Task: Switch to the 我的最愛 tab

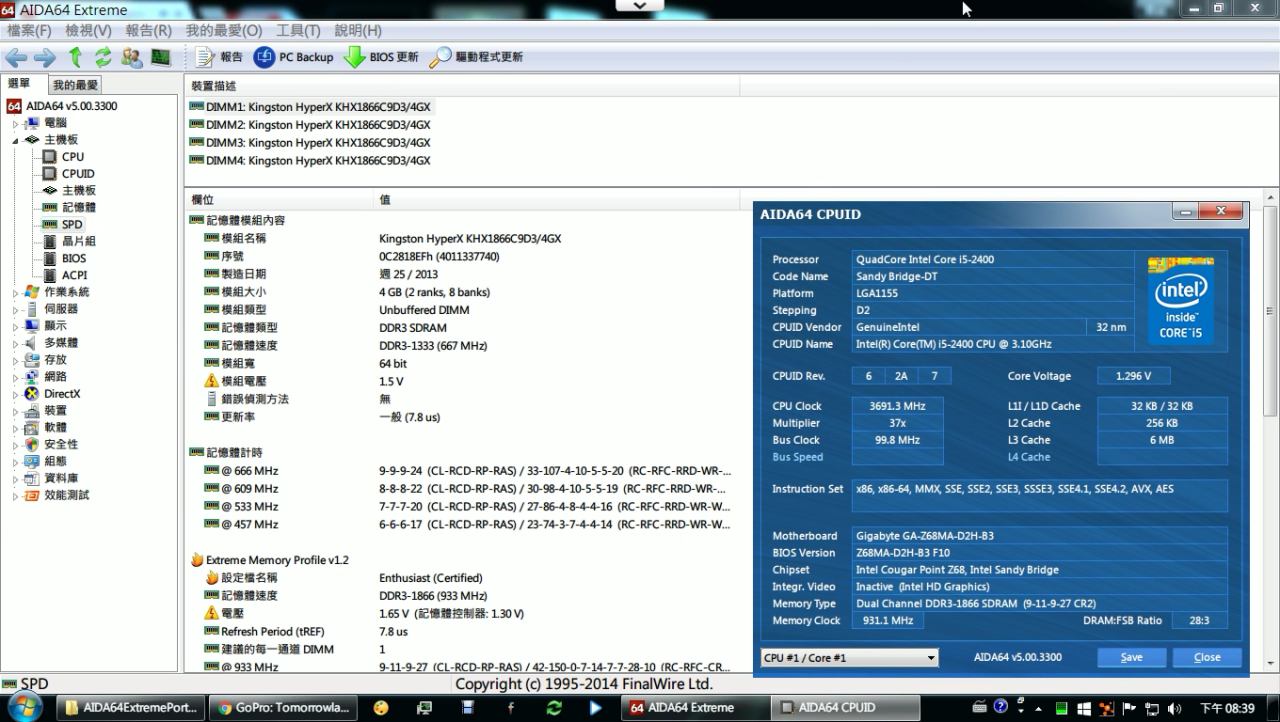Action: [x=76, y=86]
